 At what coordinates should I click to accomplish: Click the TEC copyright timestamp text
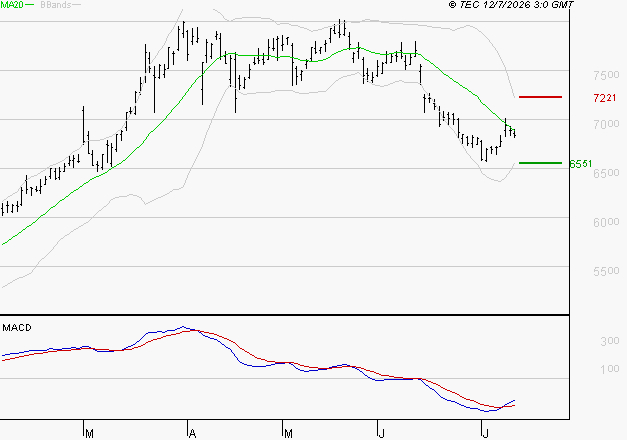click(x=511, y=5)
